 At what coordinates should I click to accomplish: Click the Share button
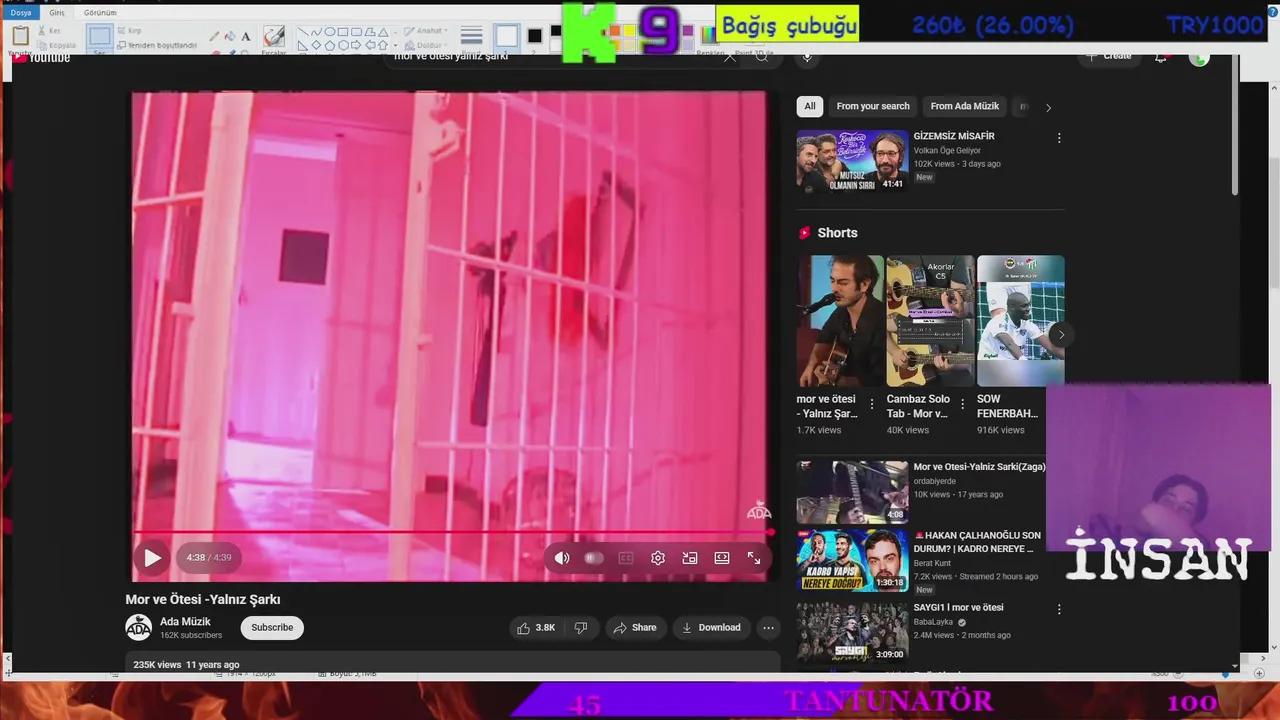(x=635, y=628)
